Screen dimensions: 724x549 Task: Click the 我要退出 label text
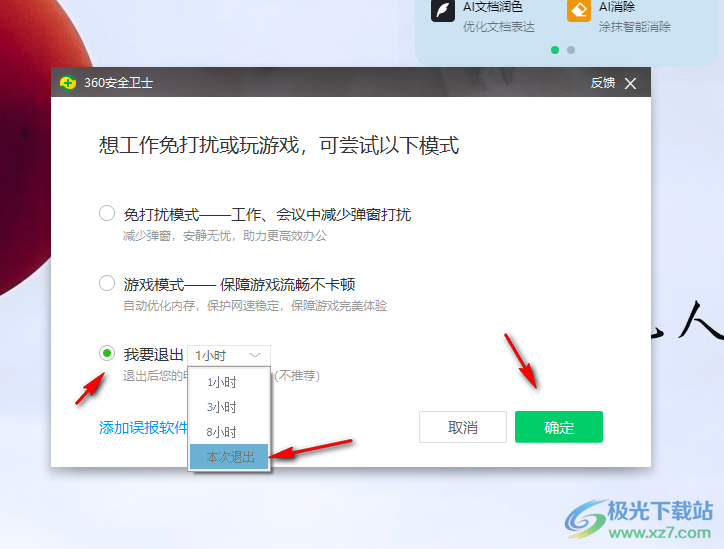[x=154, y=355]
